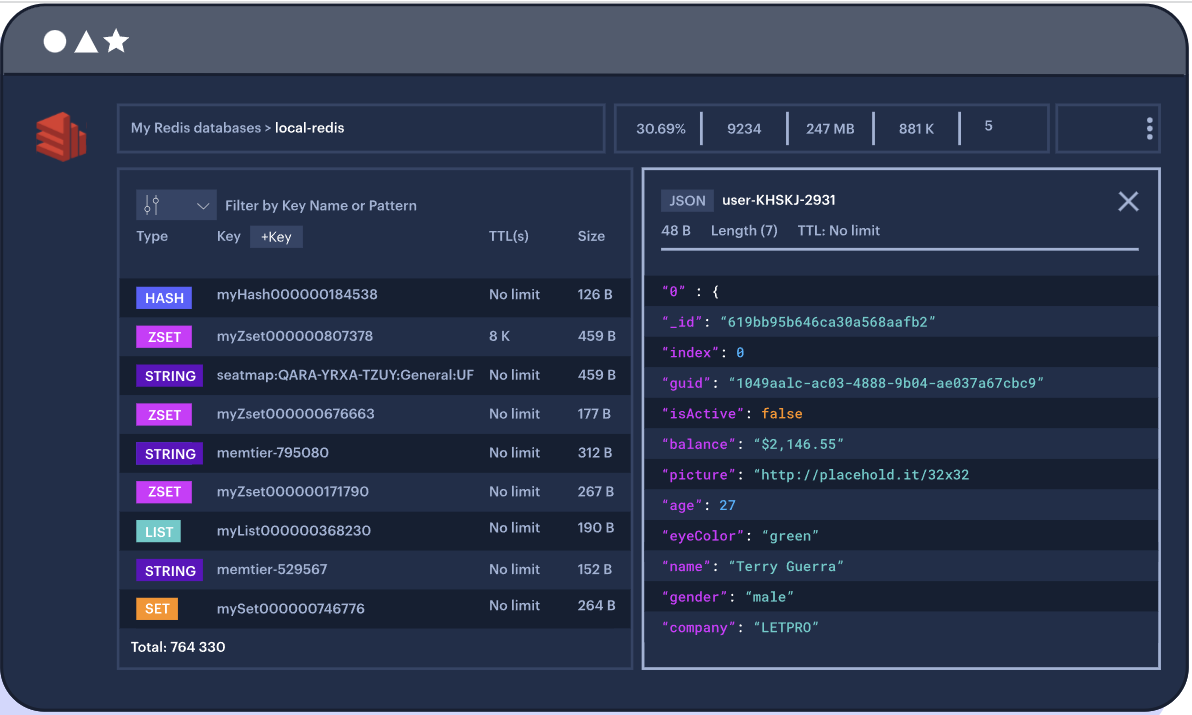Select the SET badge beside mySet000000746776

(157, 608)
